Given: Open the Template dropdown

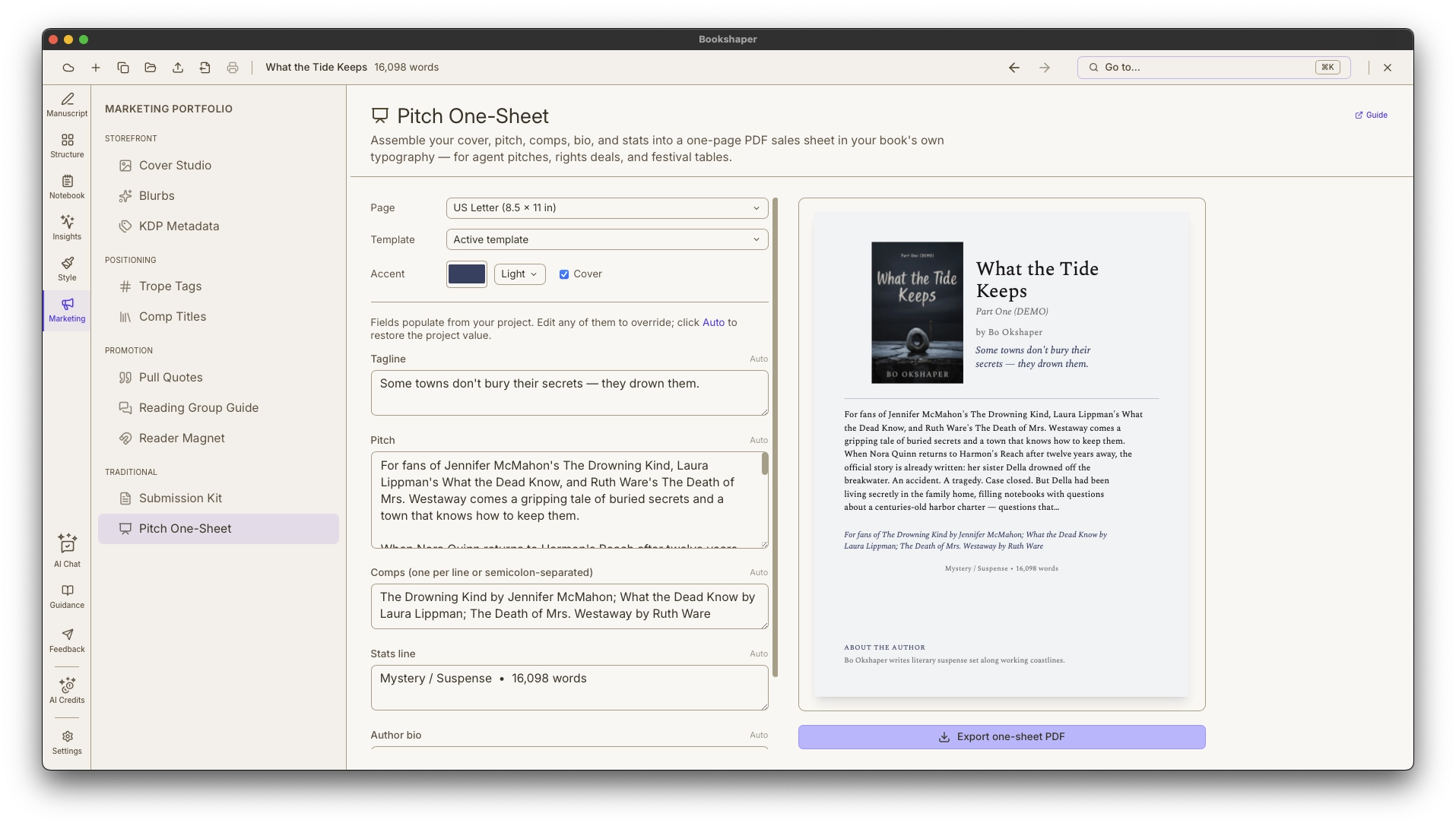Looking at the screenshot, I should pyautogui.click(x=607, y=239).
